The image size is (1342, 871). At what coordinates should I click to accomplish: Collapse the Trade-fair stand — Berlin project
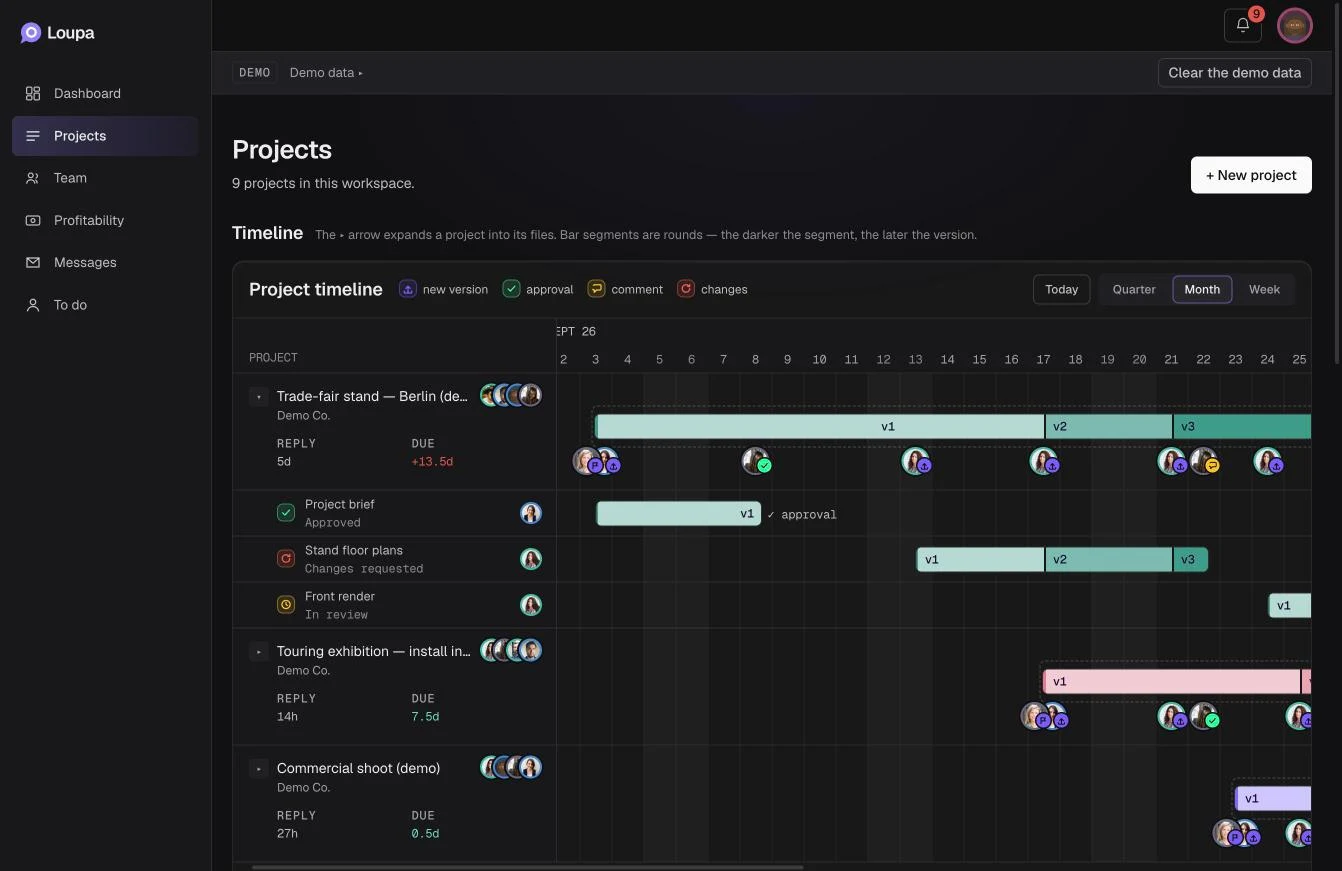click(259, 397)
